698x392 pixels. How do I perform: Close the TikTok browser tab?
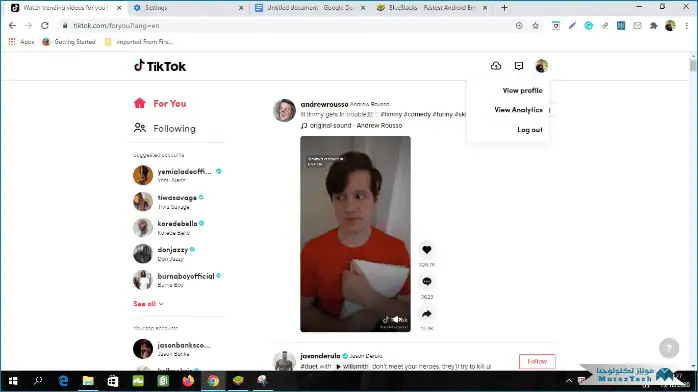(x=119, y=8)
